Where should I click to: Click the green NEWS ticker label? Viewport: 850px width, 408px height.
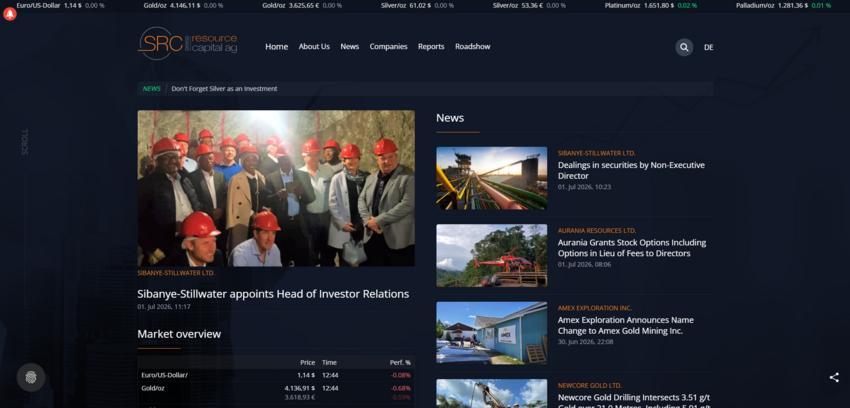pos(152,89)
